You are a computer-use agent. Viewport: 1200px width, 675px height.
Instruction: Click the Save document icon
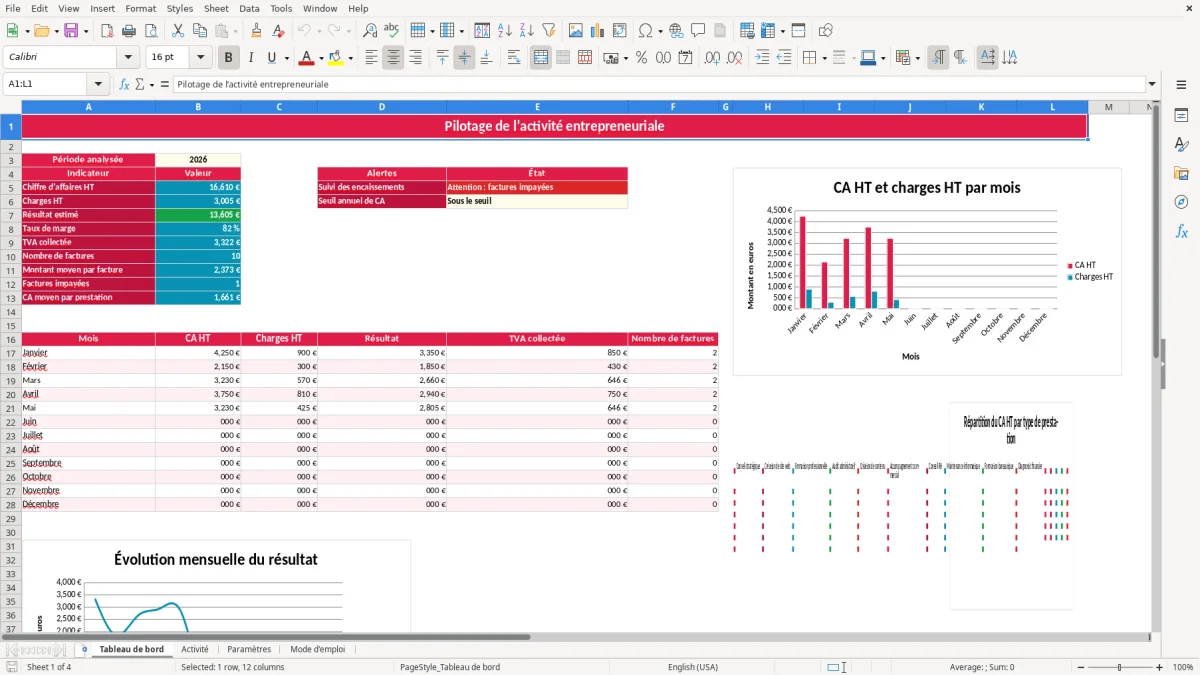pyautogui.click(x=71, y=31)
